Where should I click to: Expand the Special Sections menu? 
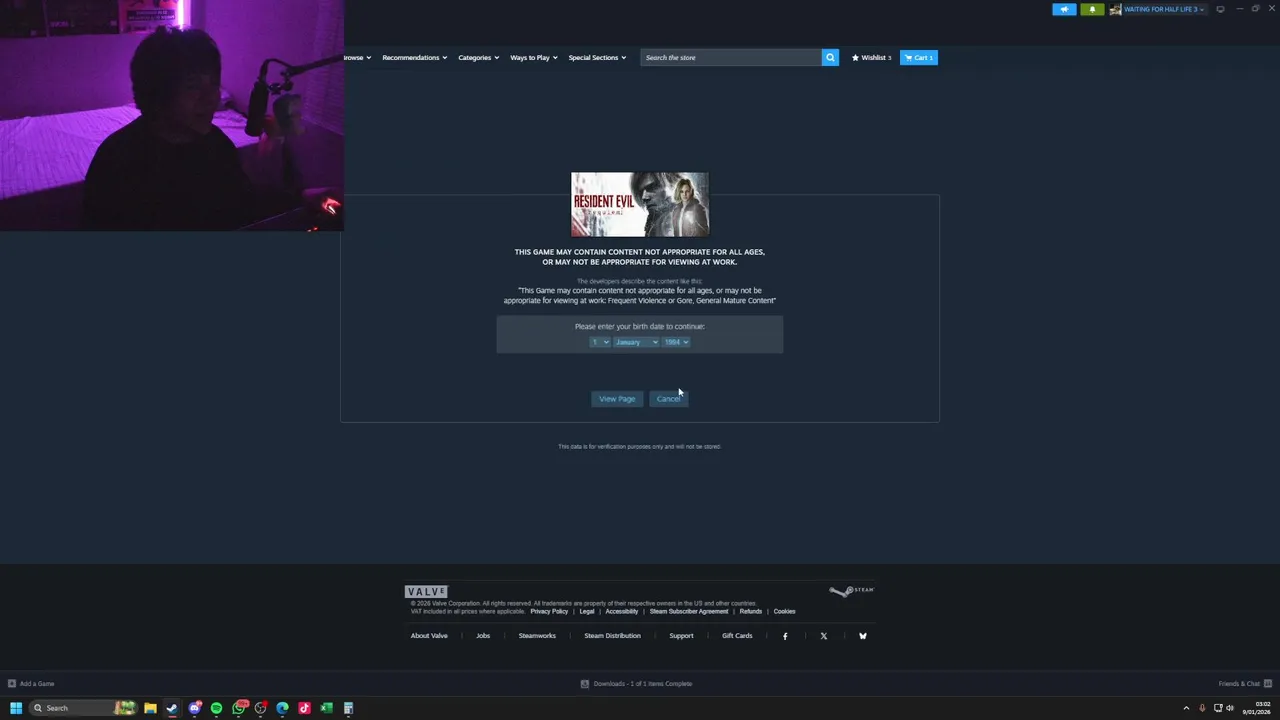click(597, 57)
